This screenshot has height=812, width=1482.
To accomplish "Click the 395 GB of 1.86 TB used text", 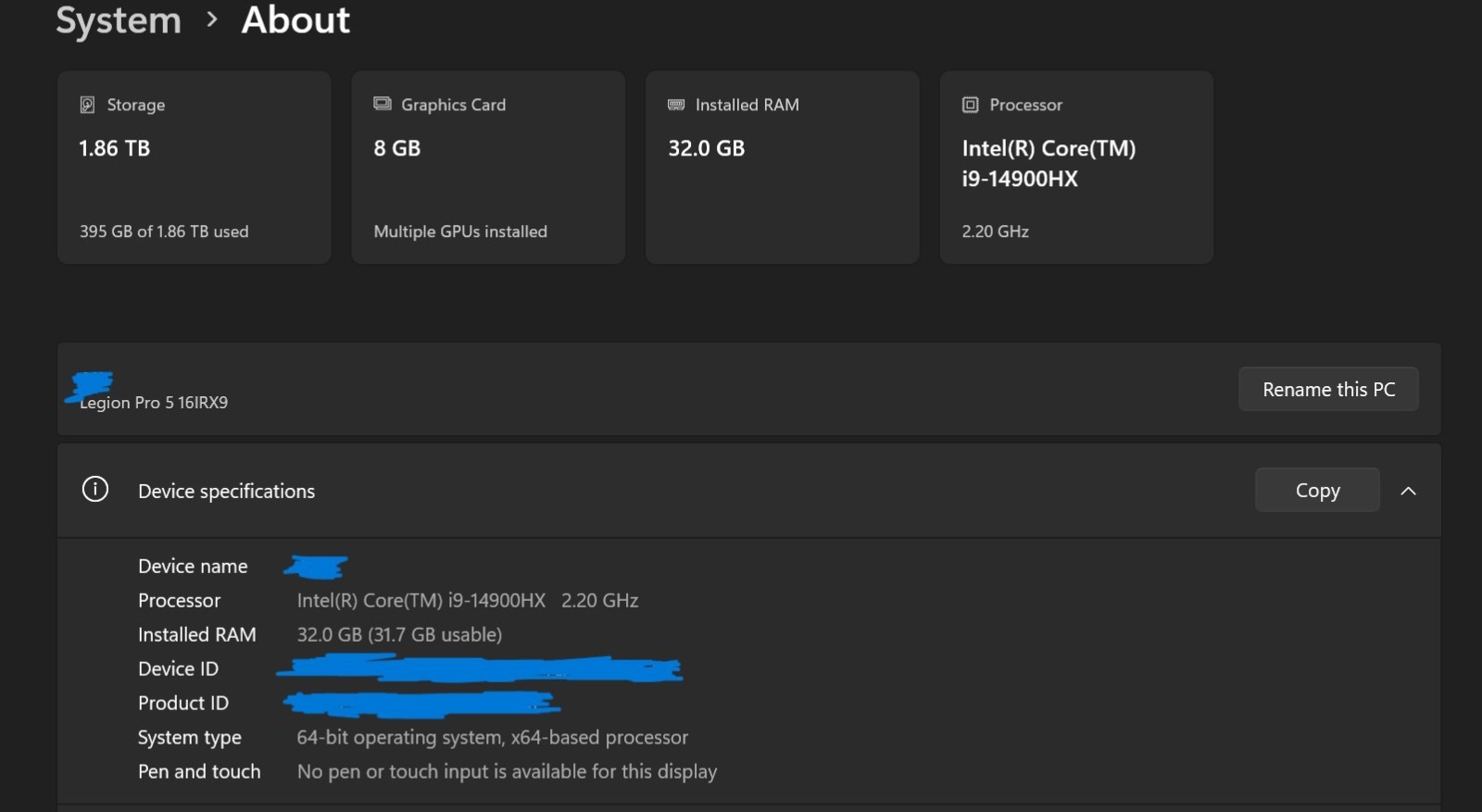I will pos(164,231).
